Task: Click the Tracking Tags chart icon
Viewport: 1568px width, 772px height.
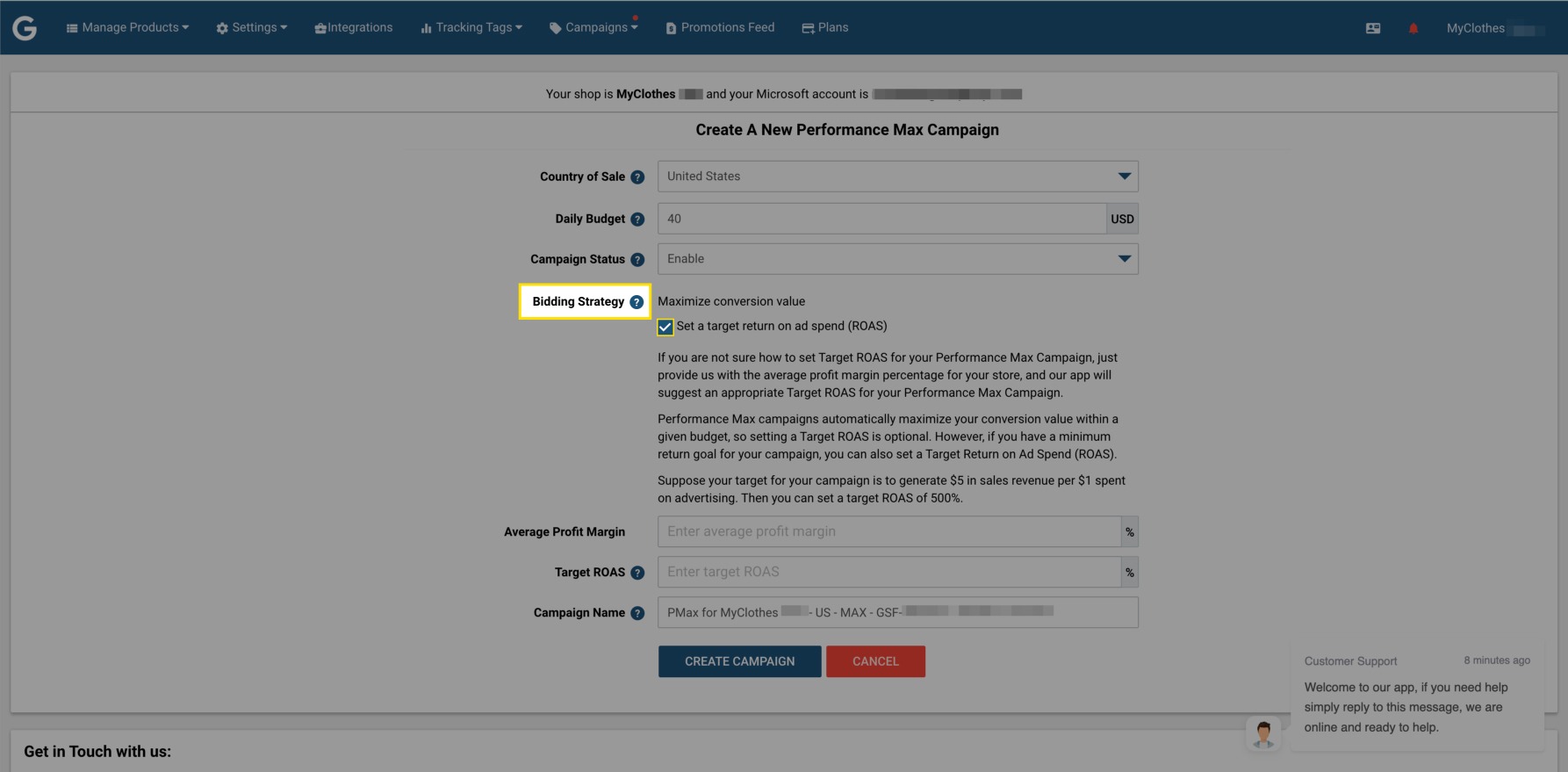Action: [x=426, y=28]
